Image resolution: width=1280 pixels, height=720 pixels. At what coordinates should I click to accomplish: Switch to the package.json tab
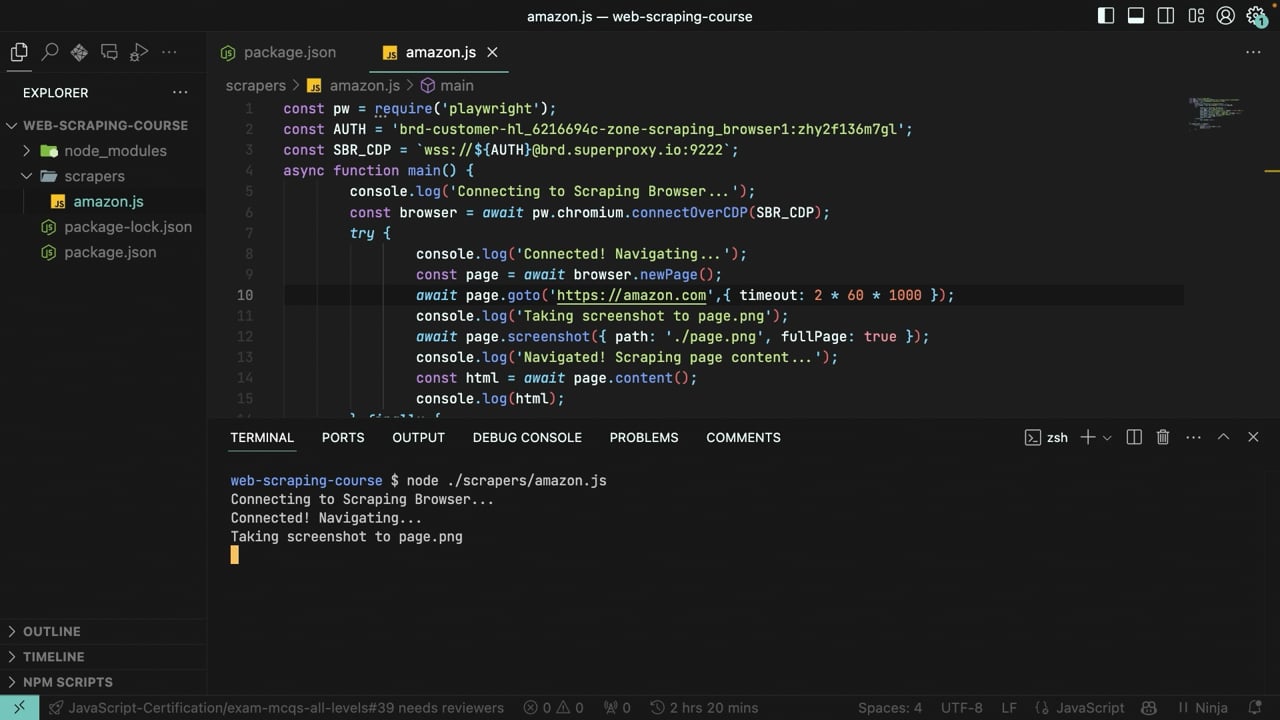[278, 52]
